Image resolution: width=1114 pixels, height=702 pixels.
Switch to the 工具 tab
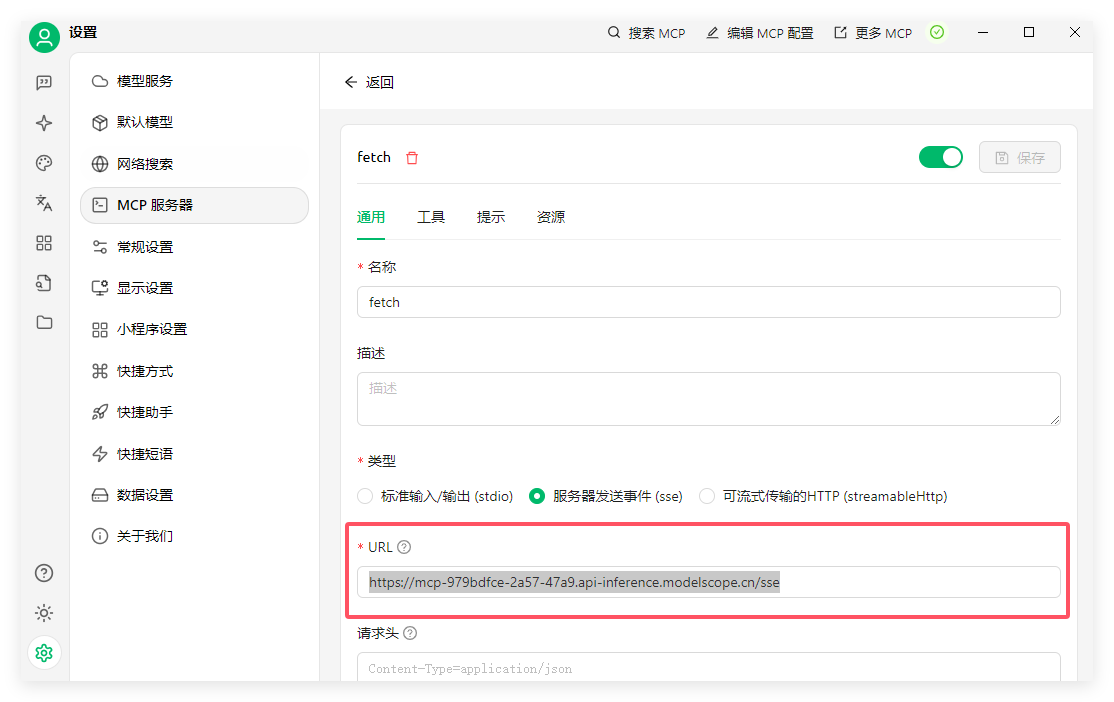click(431, 217)
